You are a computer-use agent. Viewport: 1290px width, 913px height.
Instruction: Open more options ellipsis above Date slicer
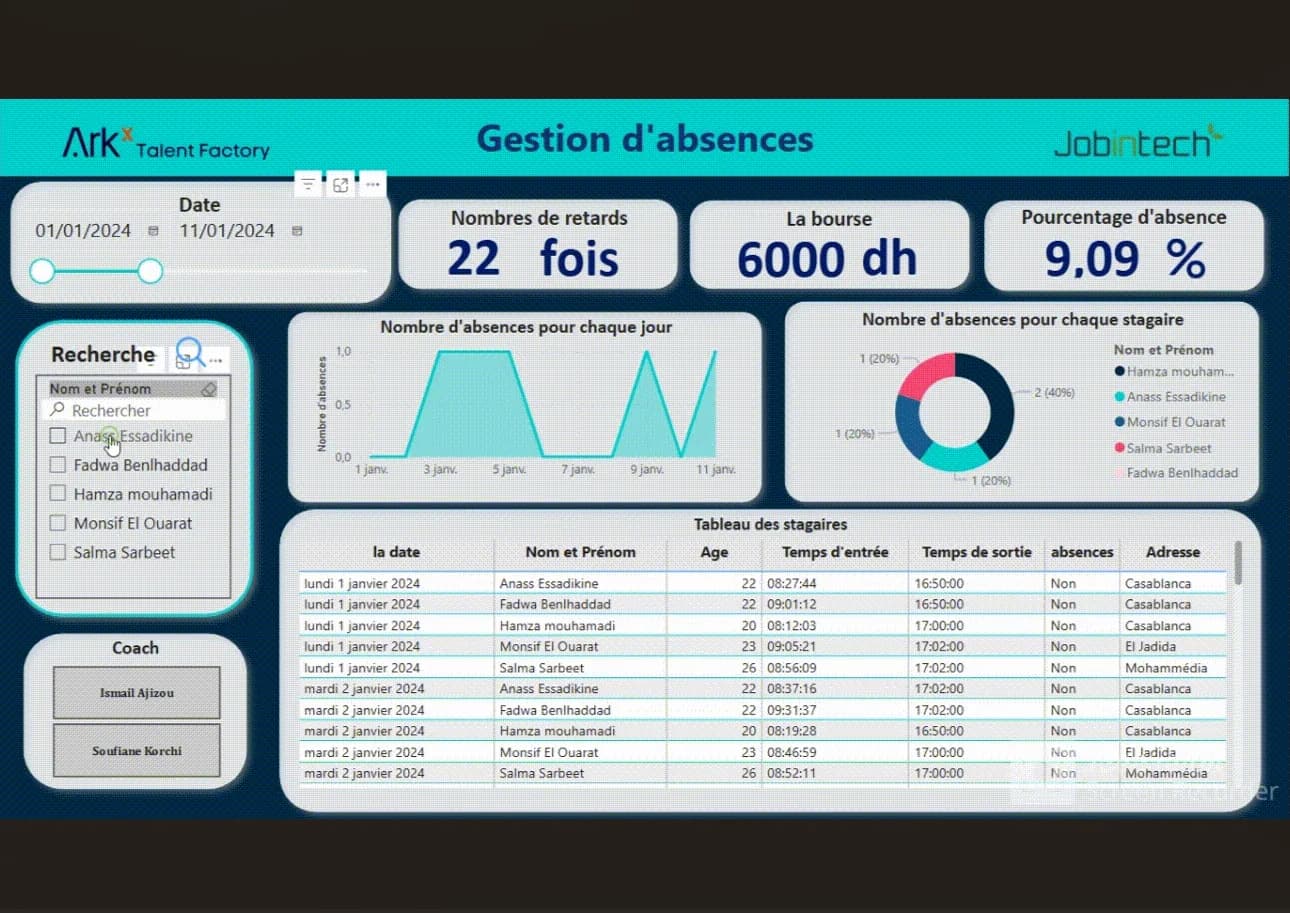point(373,184)
